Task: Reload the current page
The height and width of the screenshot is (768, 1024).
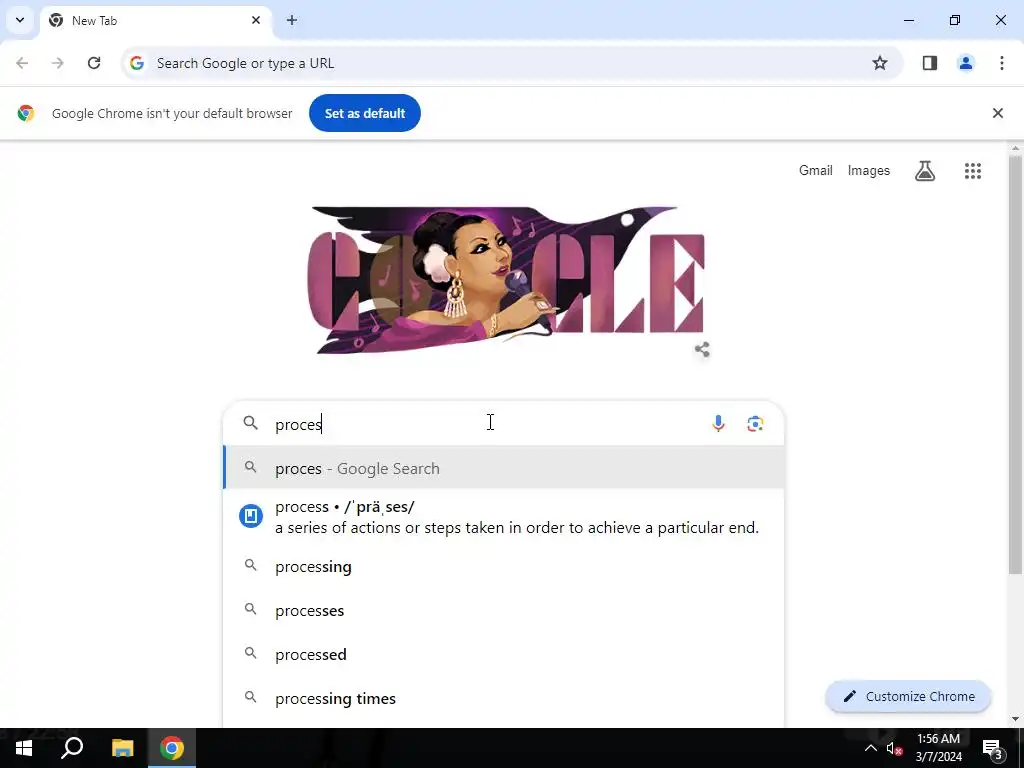Action: tap(94, 63)
